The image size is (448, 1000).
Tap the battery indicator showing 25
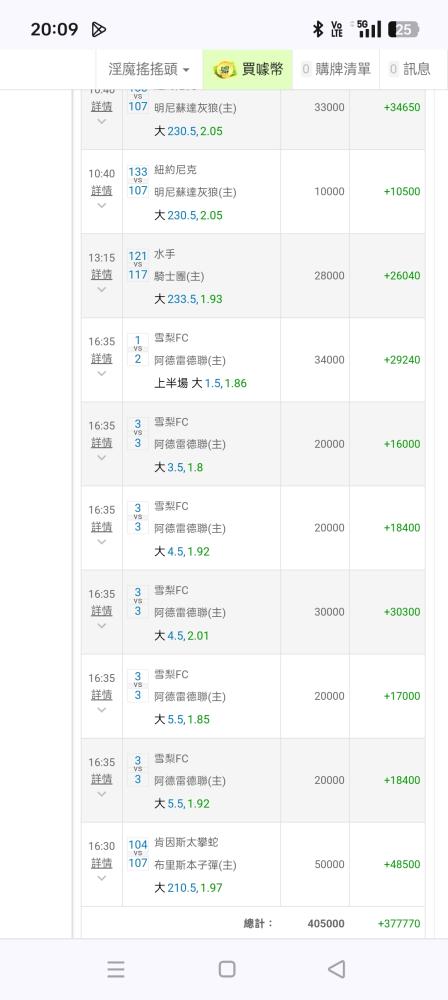click(x=403, y=29)
